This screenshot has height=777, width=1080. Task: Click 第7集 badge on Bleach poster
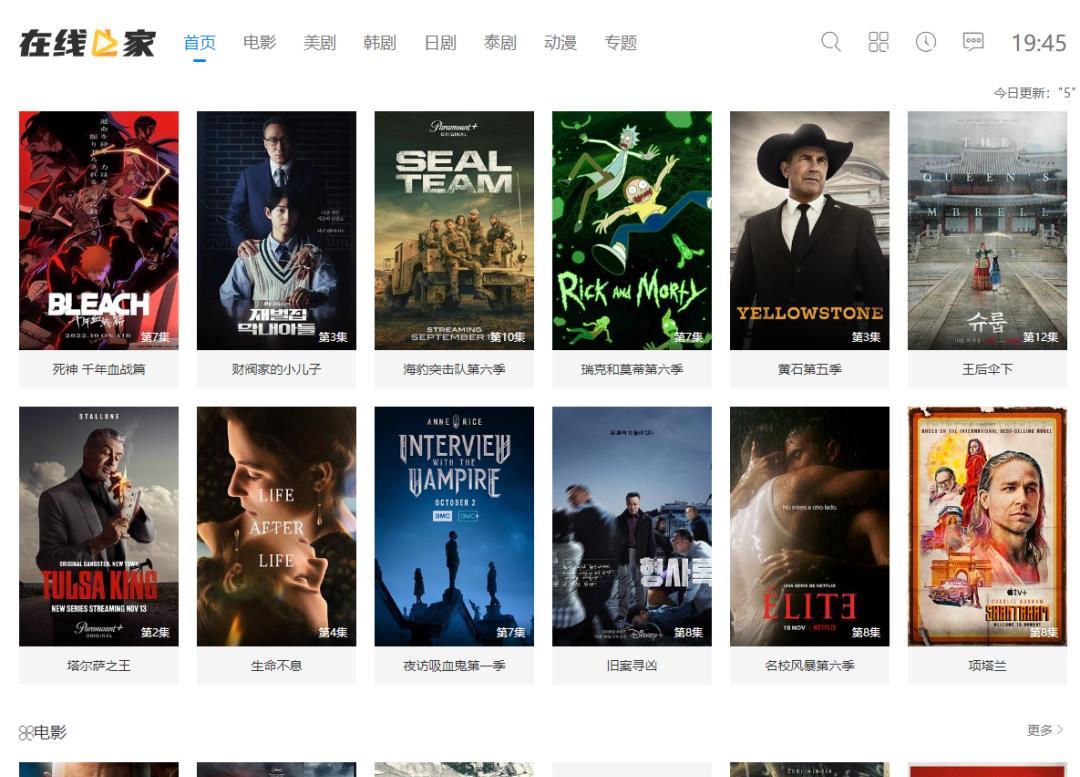tap(155, 337)
